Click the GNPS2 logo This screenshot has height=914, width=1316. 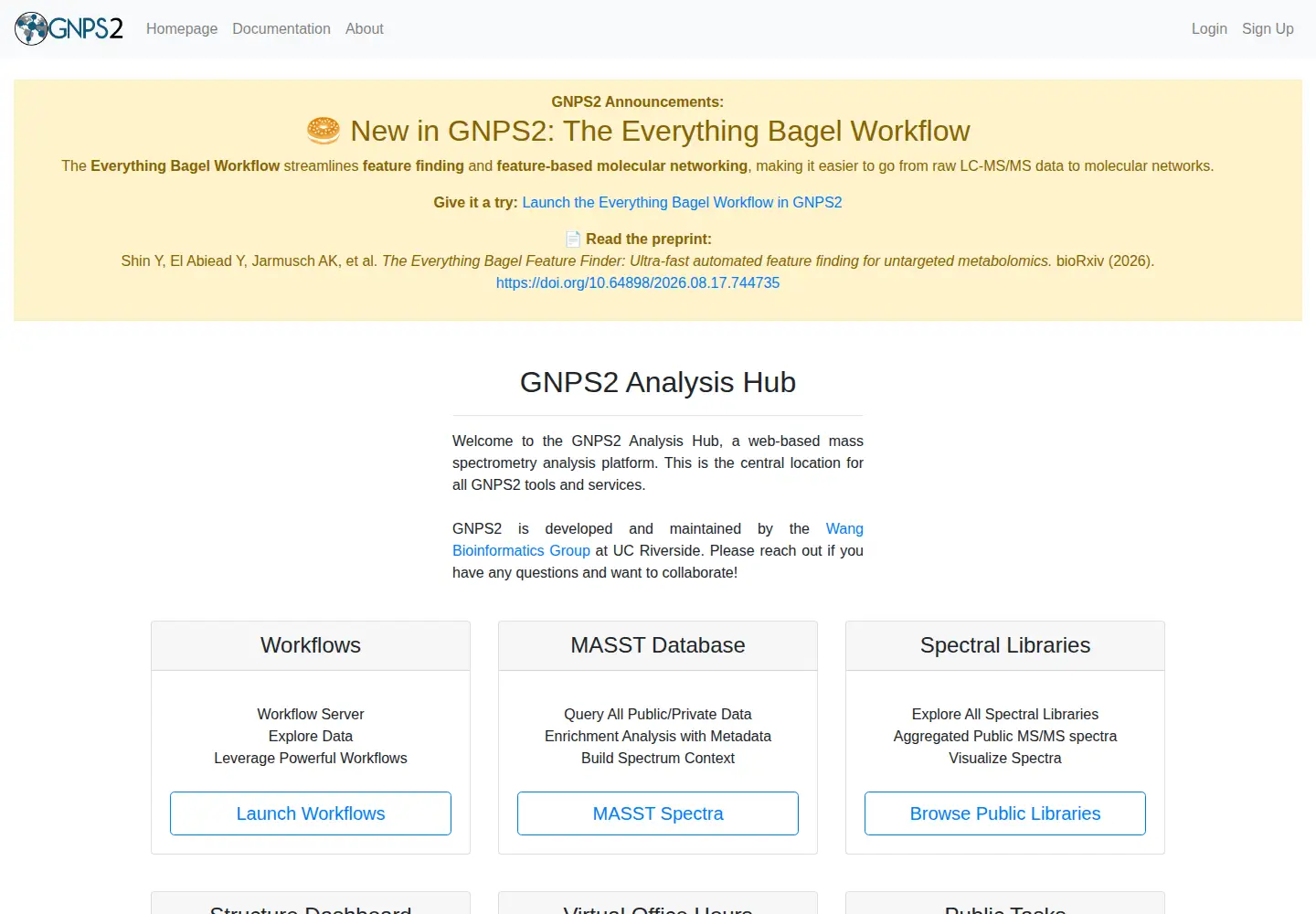pos(69,28)
